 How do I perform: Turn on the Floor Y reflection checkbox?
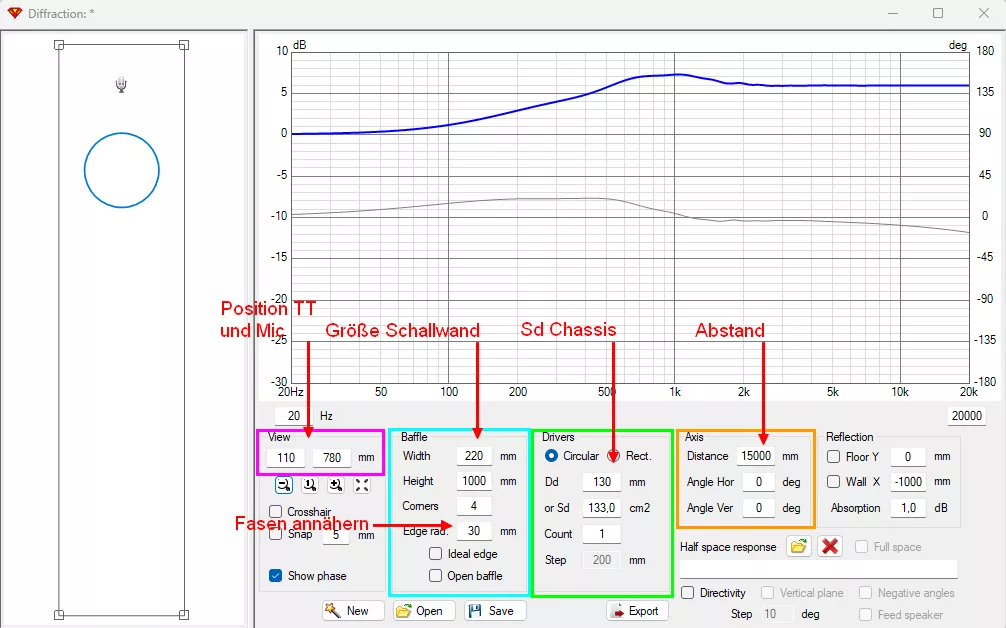[834, 456]
